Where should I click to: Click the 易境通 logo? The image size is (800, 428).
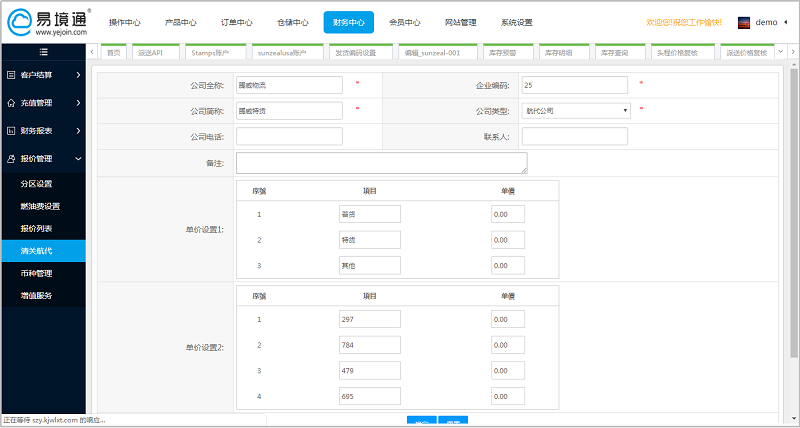(x=48, y=21)
